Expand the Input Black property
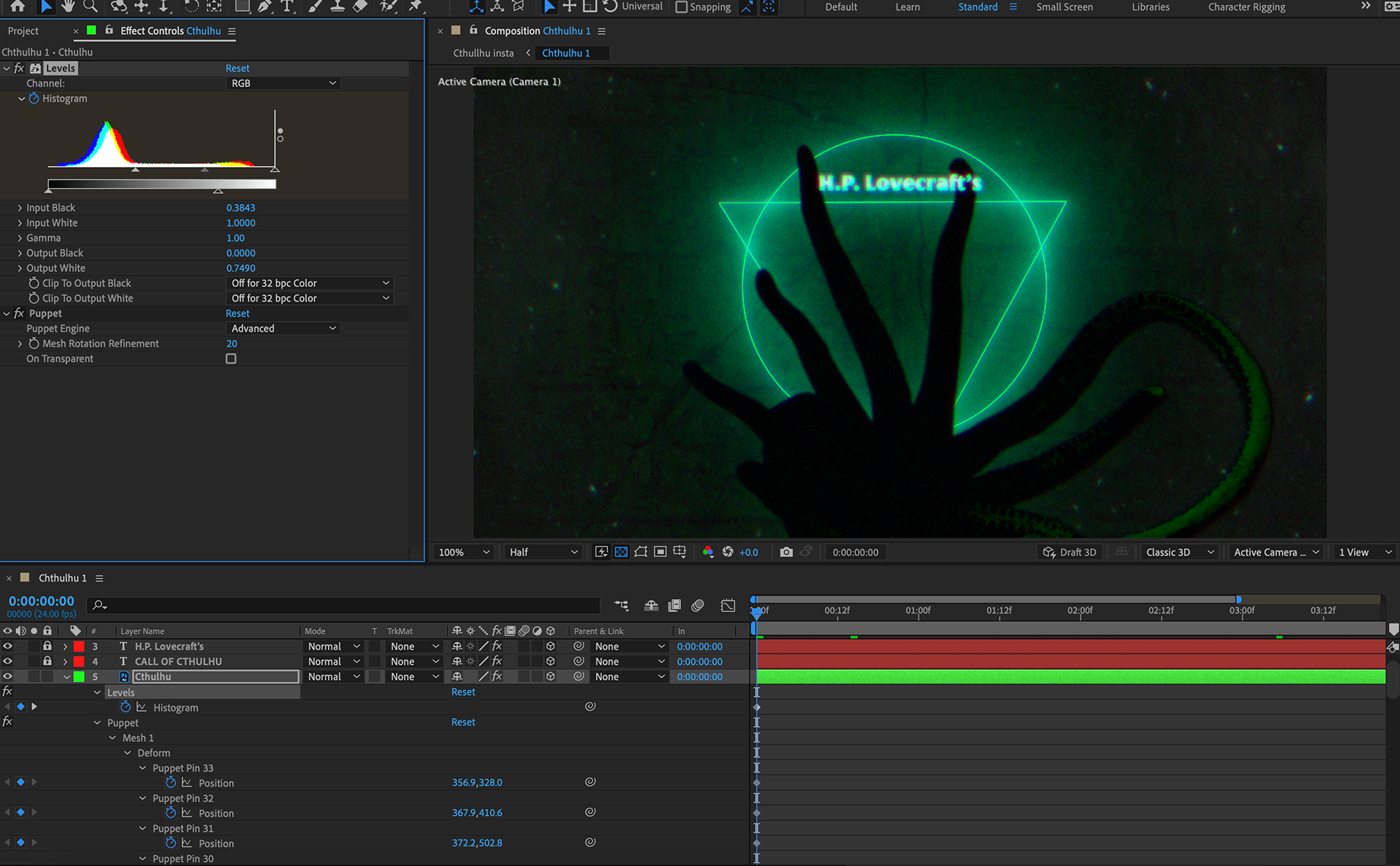 (20, 208)
